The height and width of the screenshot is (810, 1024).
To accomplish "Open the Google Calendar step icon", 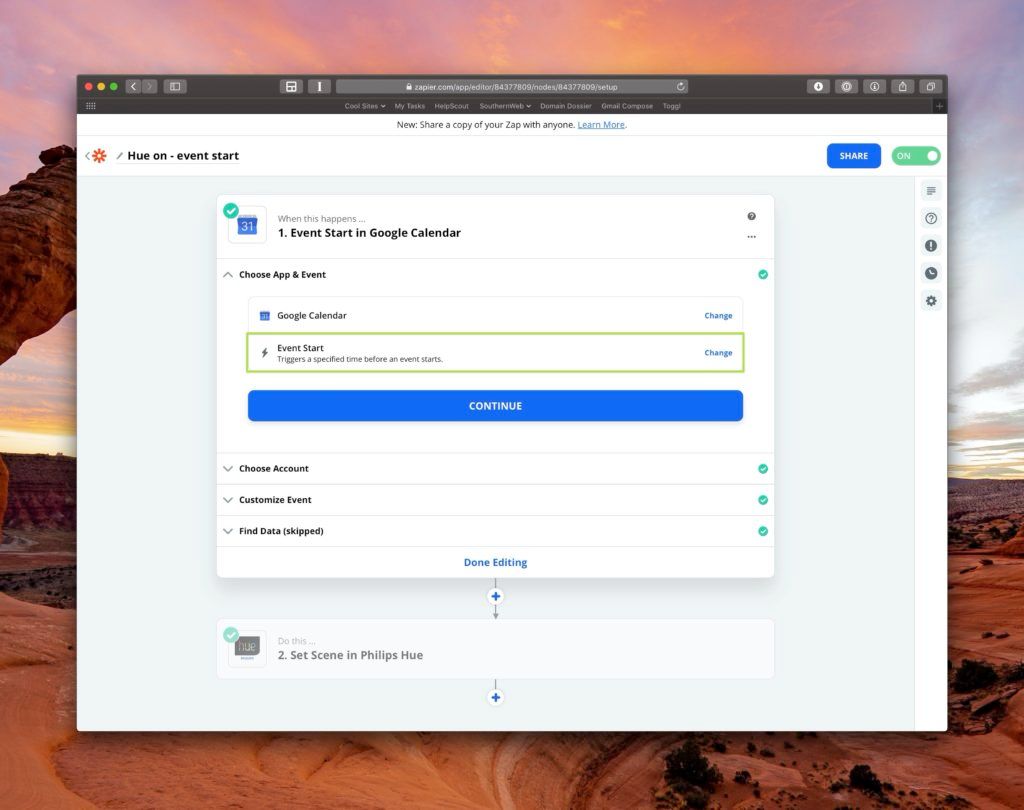I will [x=247, y=225].
